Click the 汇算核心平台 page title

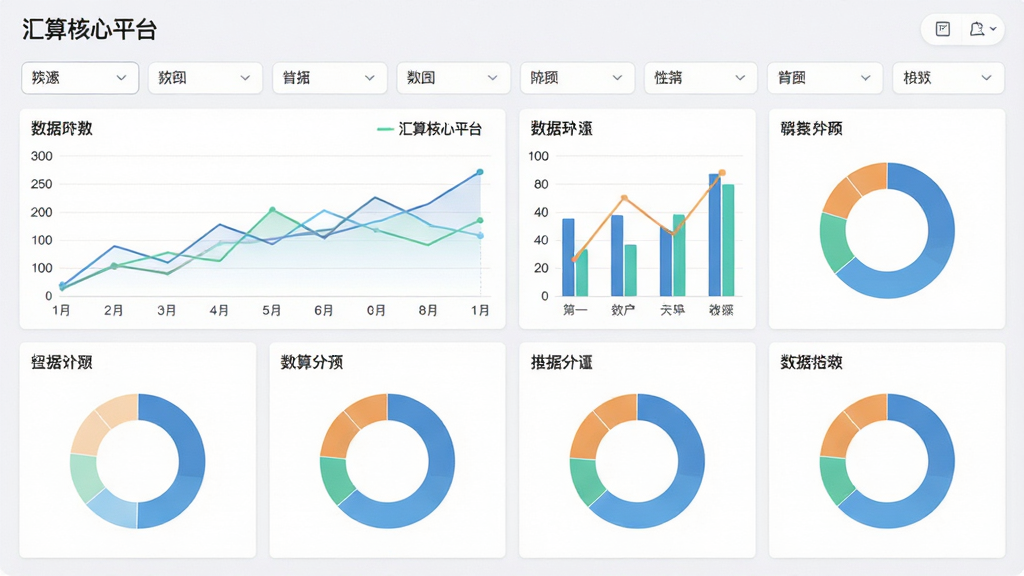tap(89, 29)
